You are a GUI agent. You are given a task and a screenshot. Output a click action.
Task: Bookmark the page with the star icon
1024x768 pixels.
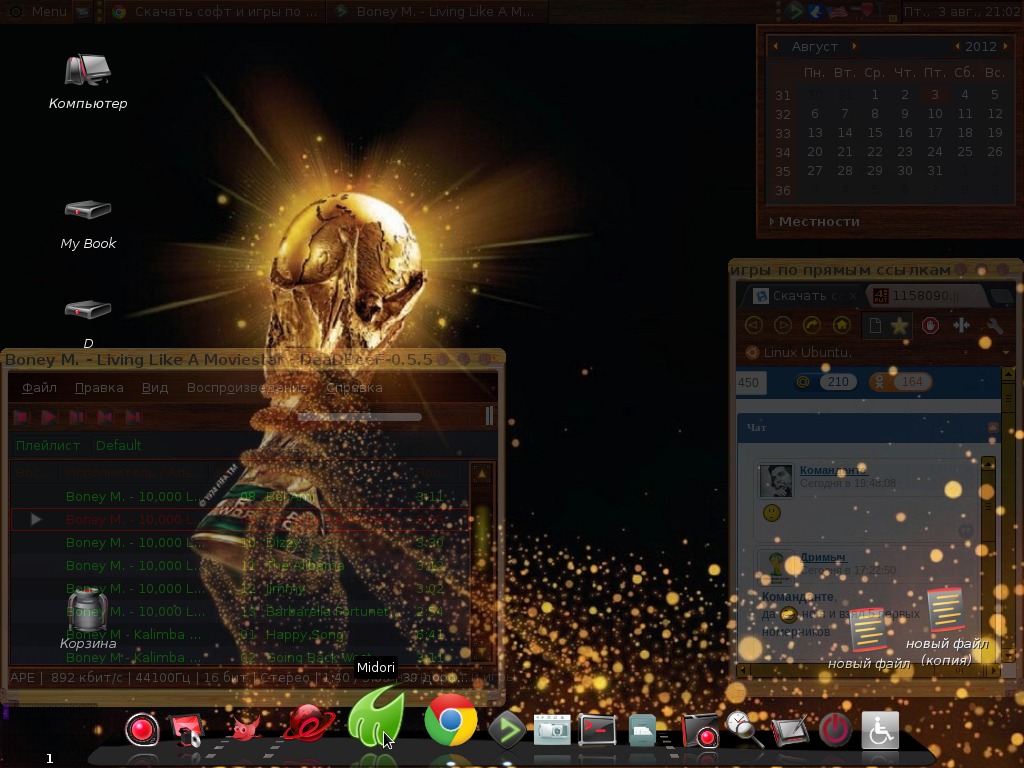[x=899, y=325]
